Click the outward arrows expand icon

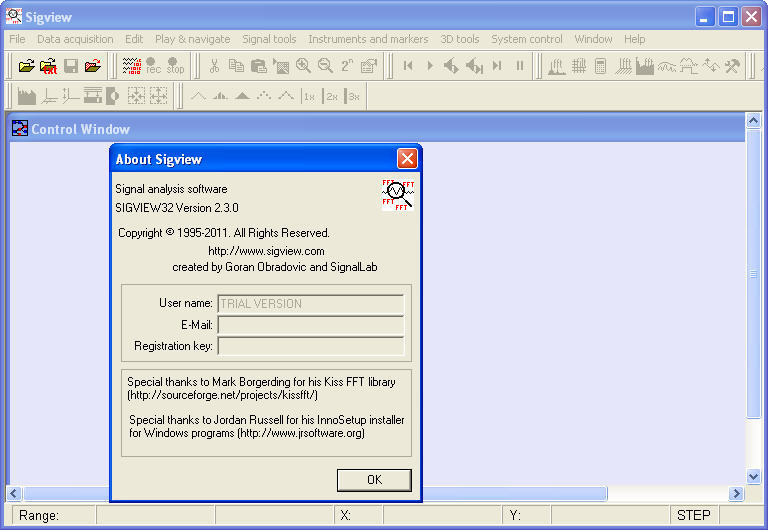point(158,96)
